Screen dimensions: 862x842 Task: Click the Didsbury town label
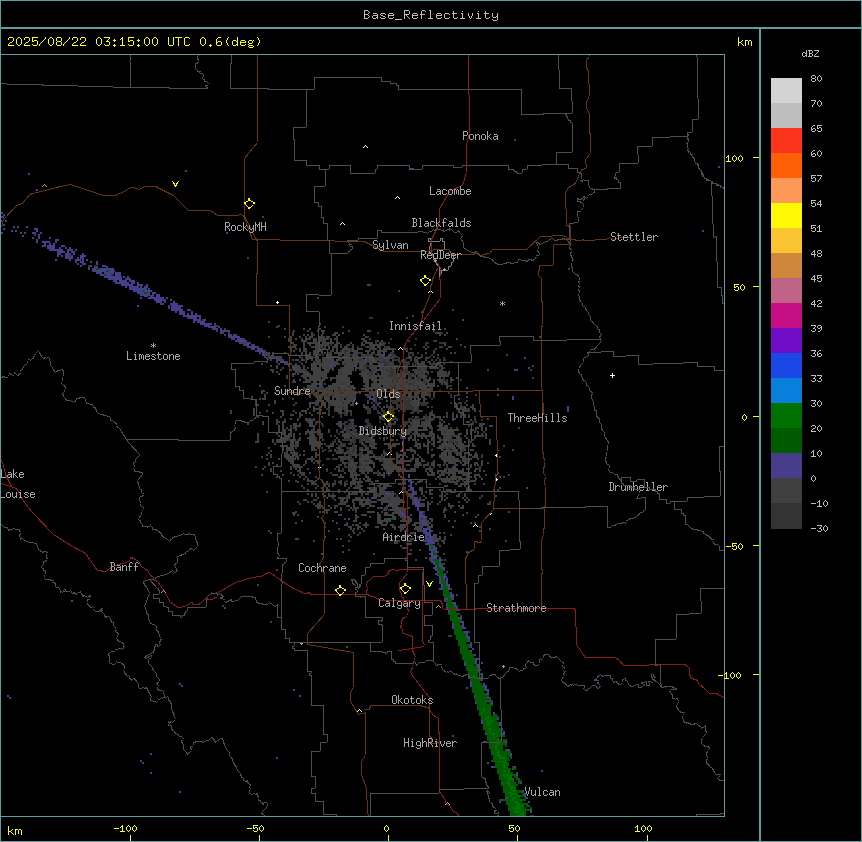(383, 431)
